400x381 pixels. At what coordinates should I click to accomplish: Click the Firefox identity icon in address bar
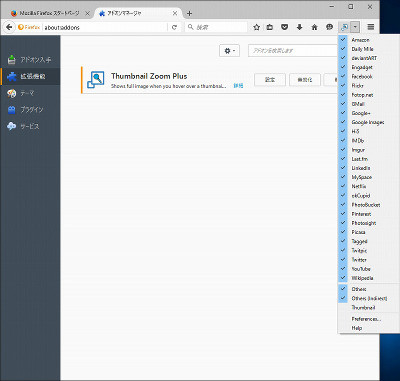[x=29, y=27]
